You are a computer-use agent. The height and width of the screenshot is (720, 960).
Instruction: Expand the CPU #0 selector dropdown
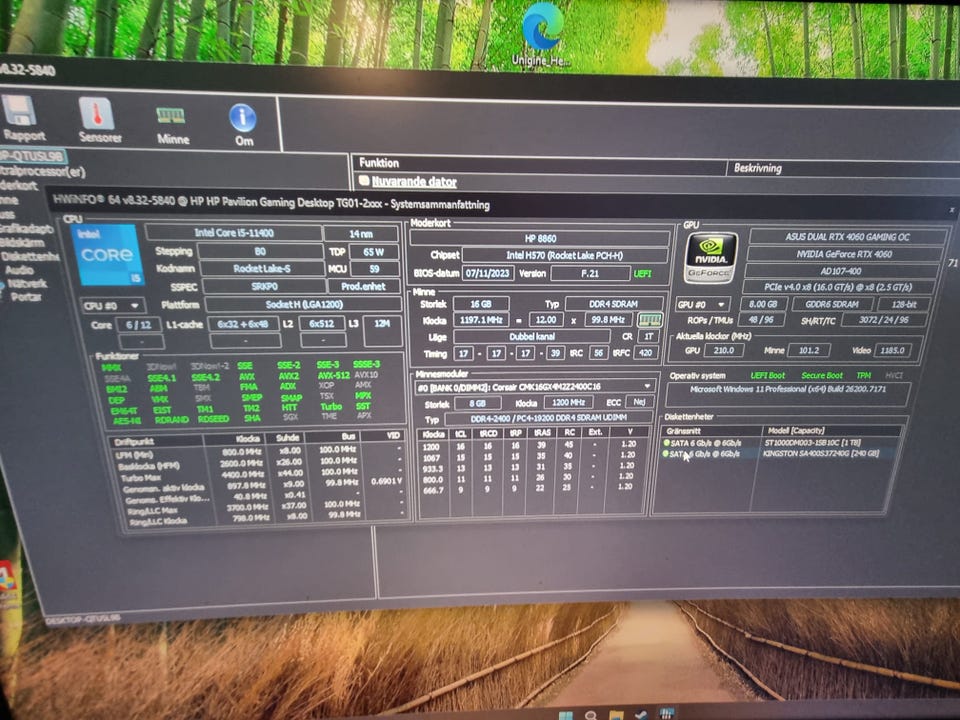(112, 305)
